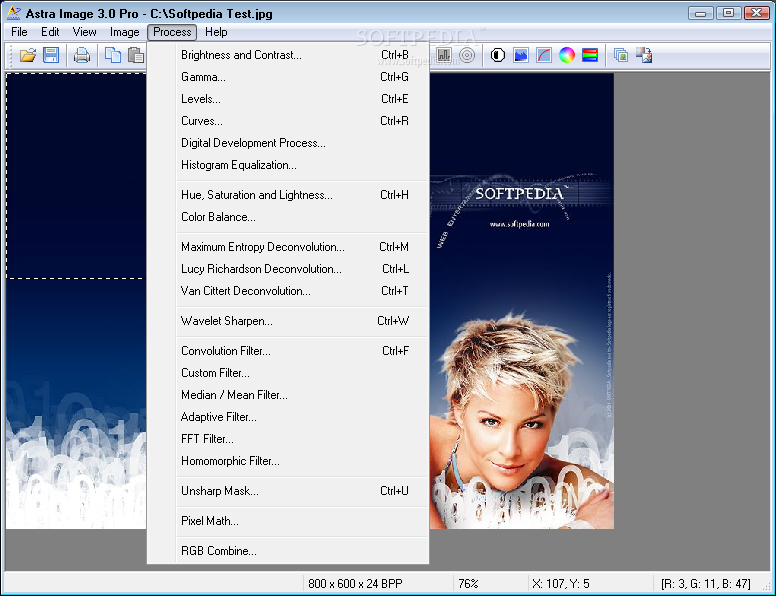The width and height of the screenshot is (776, 596).
Task: Open the View menu
Action: pos(84,32)
